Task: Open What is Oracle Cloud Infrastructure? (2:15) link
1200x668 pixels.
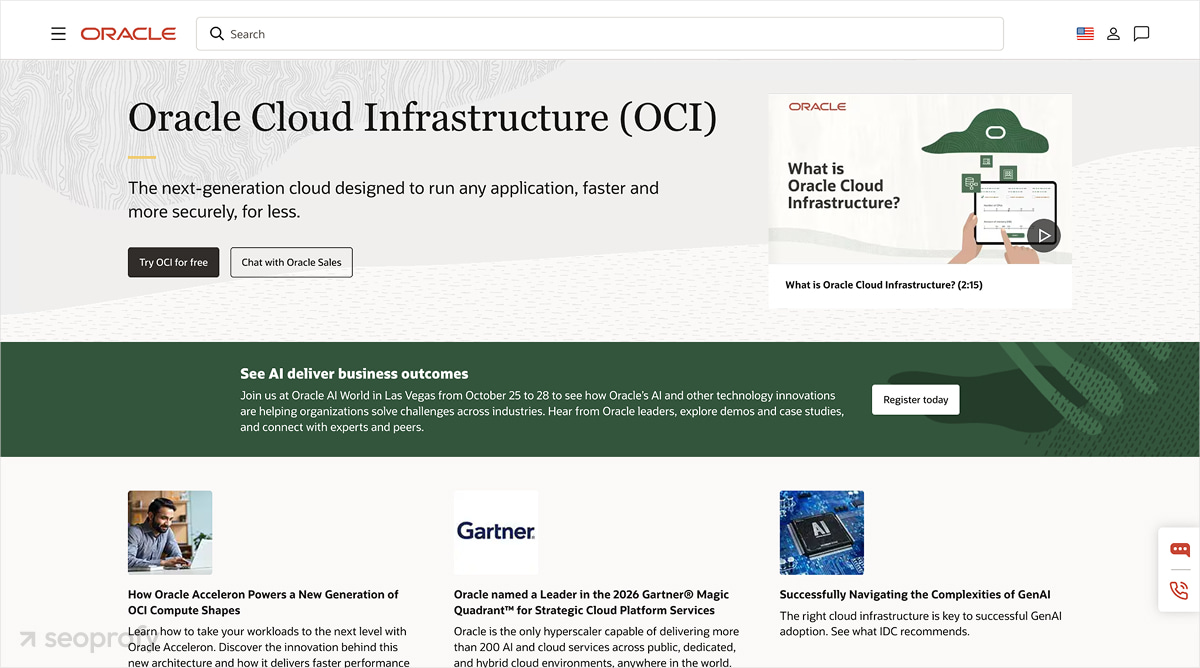Action: pos(884,285)
